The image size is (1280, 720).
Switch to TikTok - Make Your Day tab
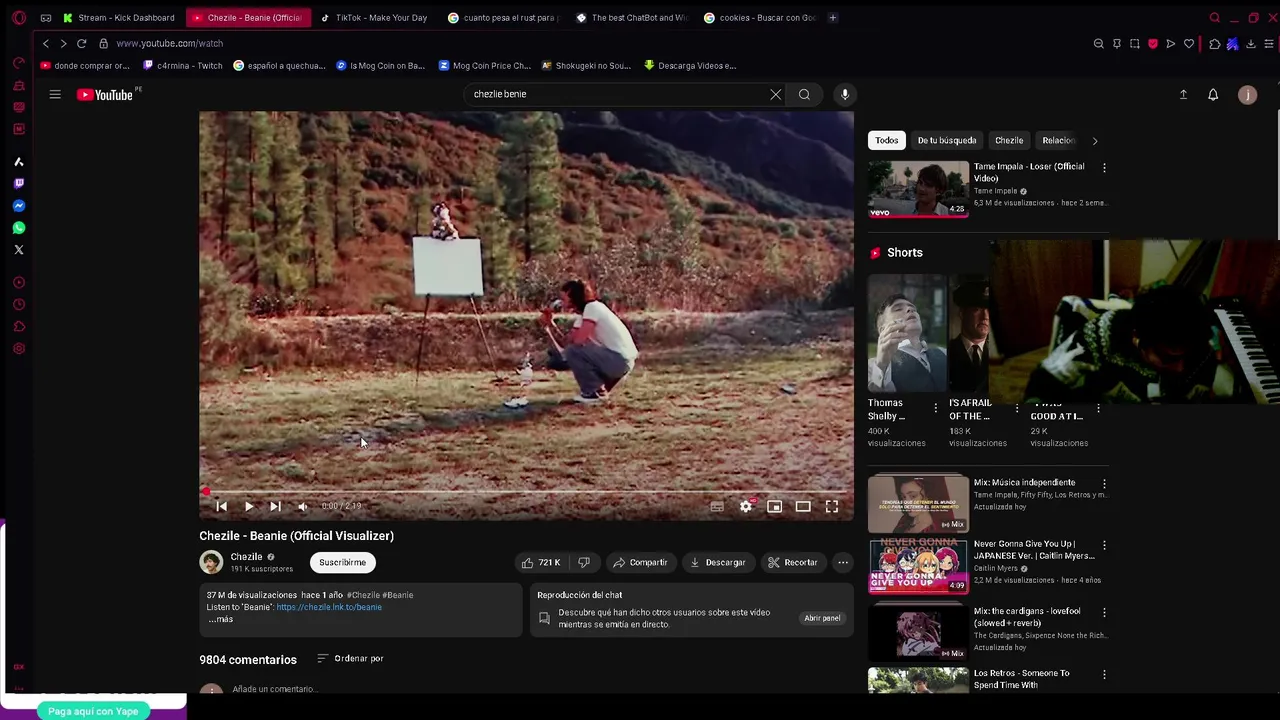pos(373,17)
